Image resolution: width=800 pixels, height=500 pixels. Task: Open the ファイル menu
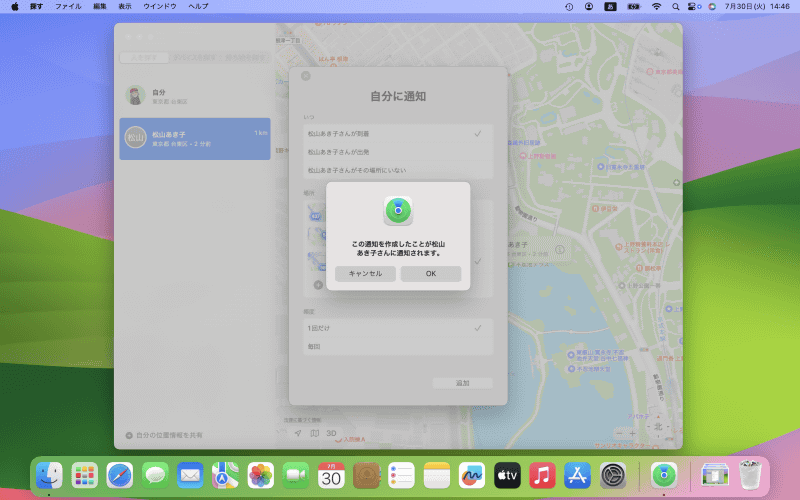click(x=68, y=6)
